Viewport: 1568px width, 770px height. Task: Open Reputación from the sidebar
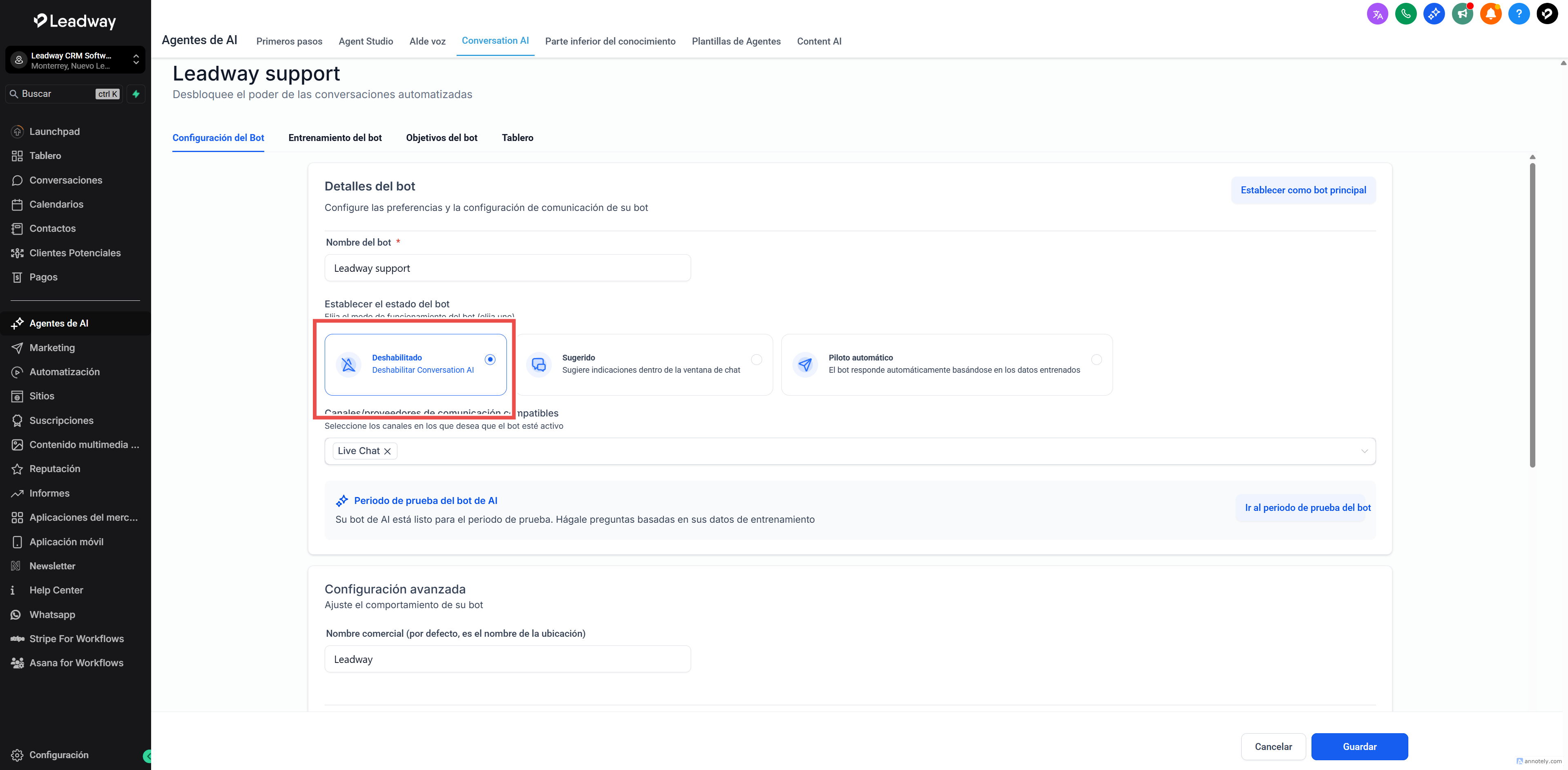(55, 468)
